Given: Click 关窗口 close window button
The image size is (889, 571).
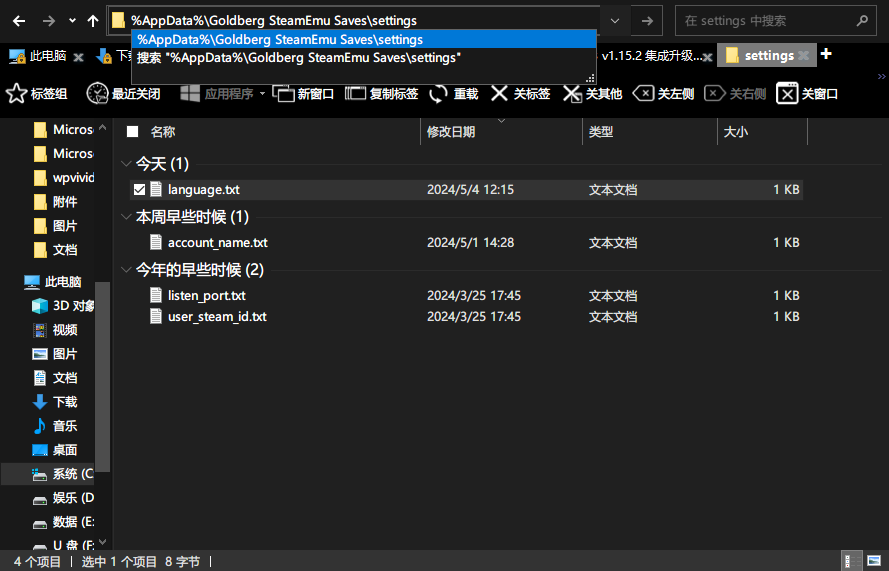Looking at the screenshot, I should [807, 94].
